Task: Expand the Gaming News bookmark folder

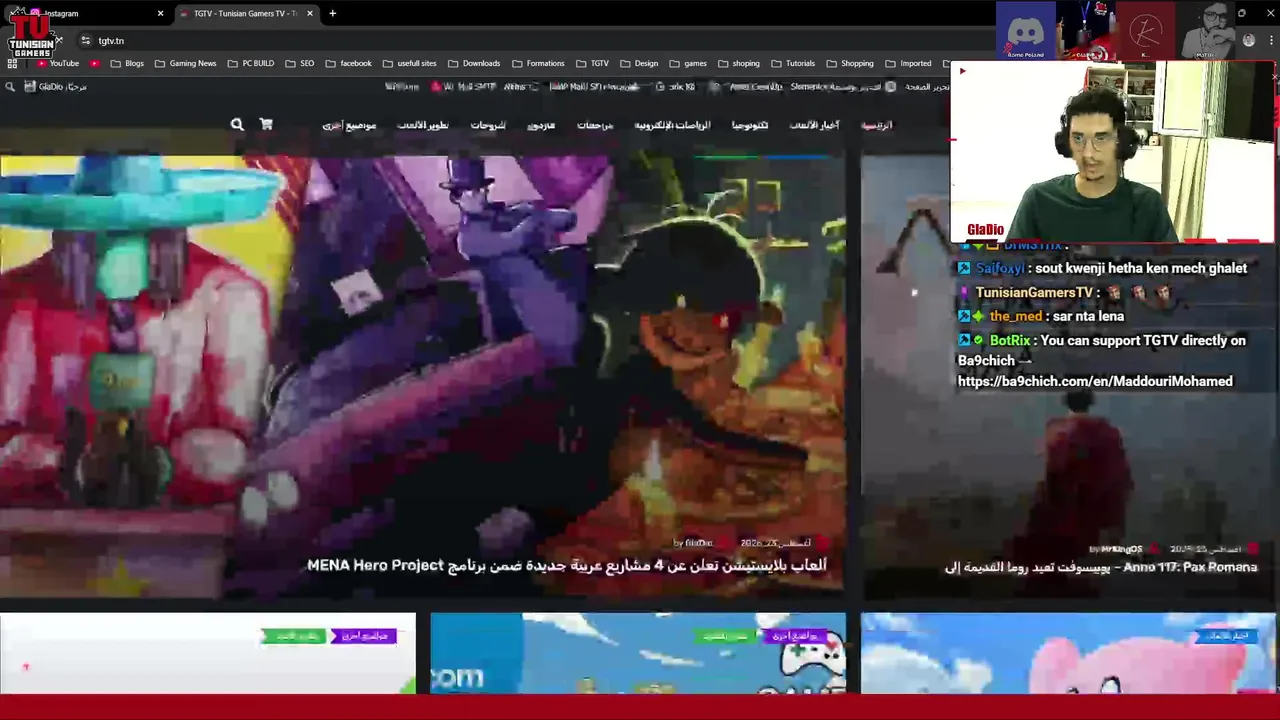Action: pyautogui.click(x=185, y=63)
